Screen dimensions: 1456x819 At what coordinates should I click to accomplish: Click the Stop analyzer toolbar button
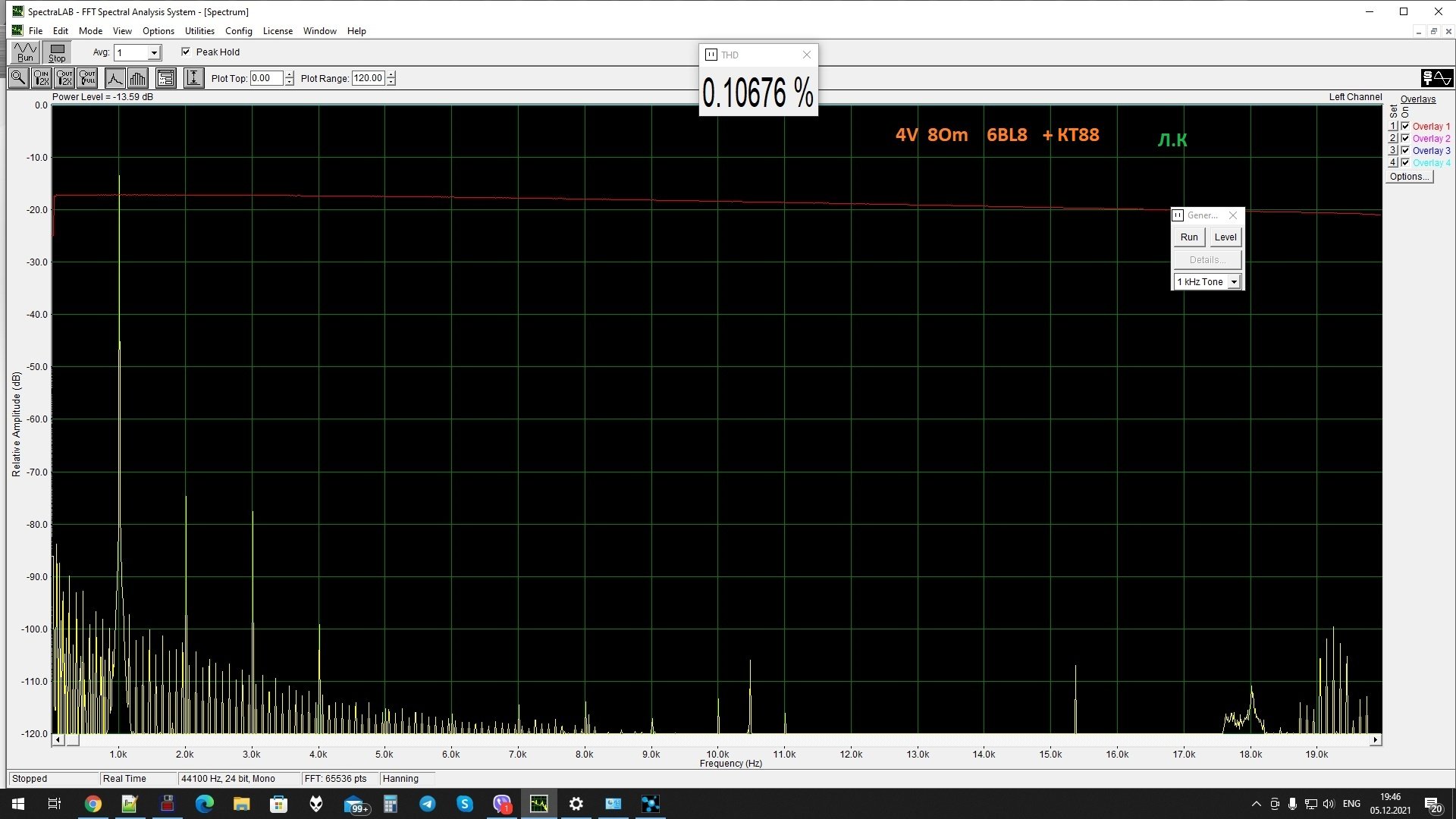point(57,52)
